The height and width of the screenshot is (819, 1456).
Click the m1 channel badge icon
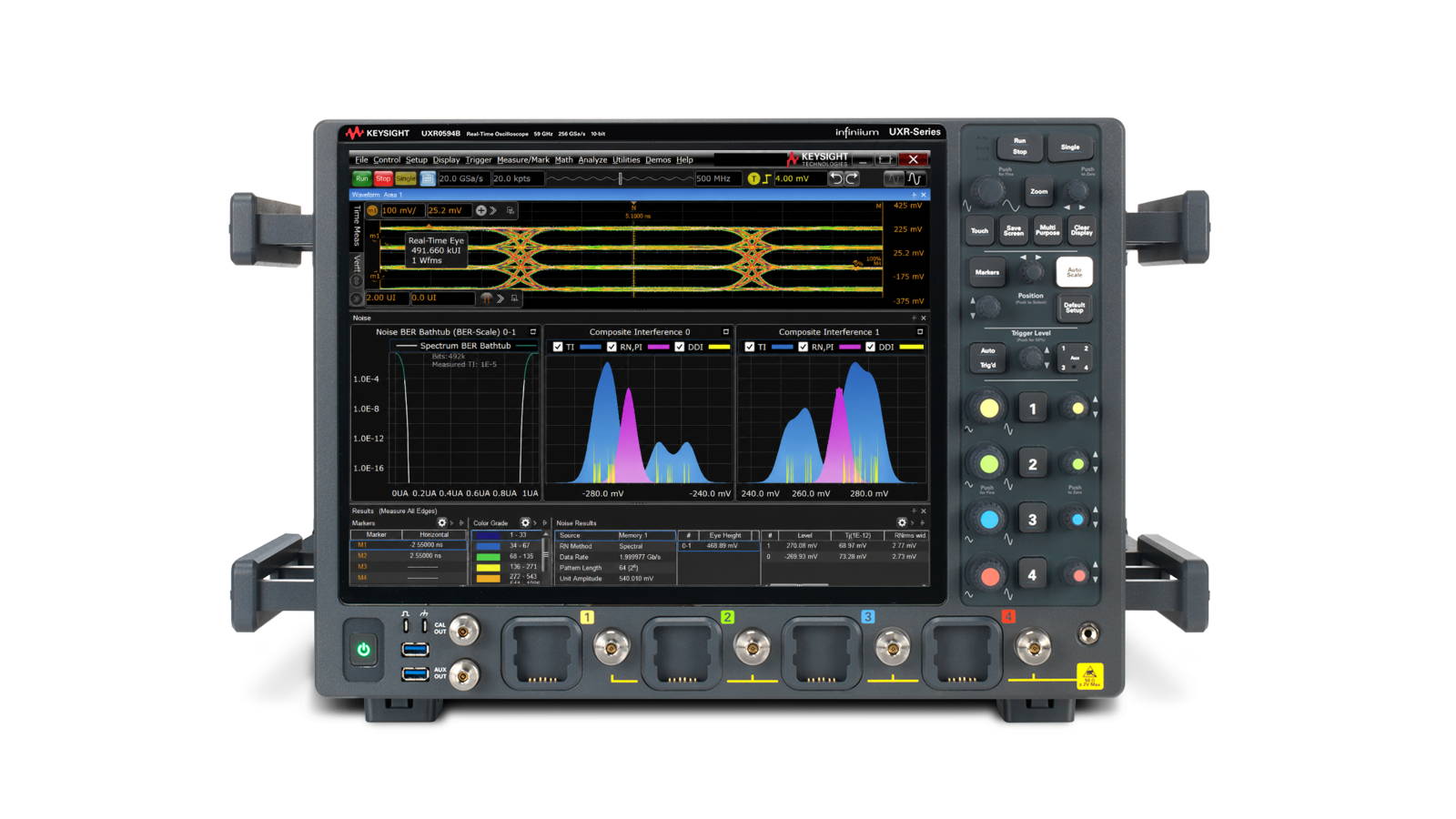(x=372, y=210)
